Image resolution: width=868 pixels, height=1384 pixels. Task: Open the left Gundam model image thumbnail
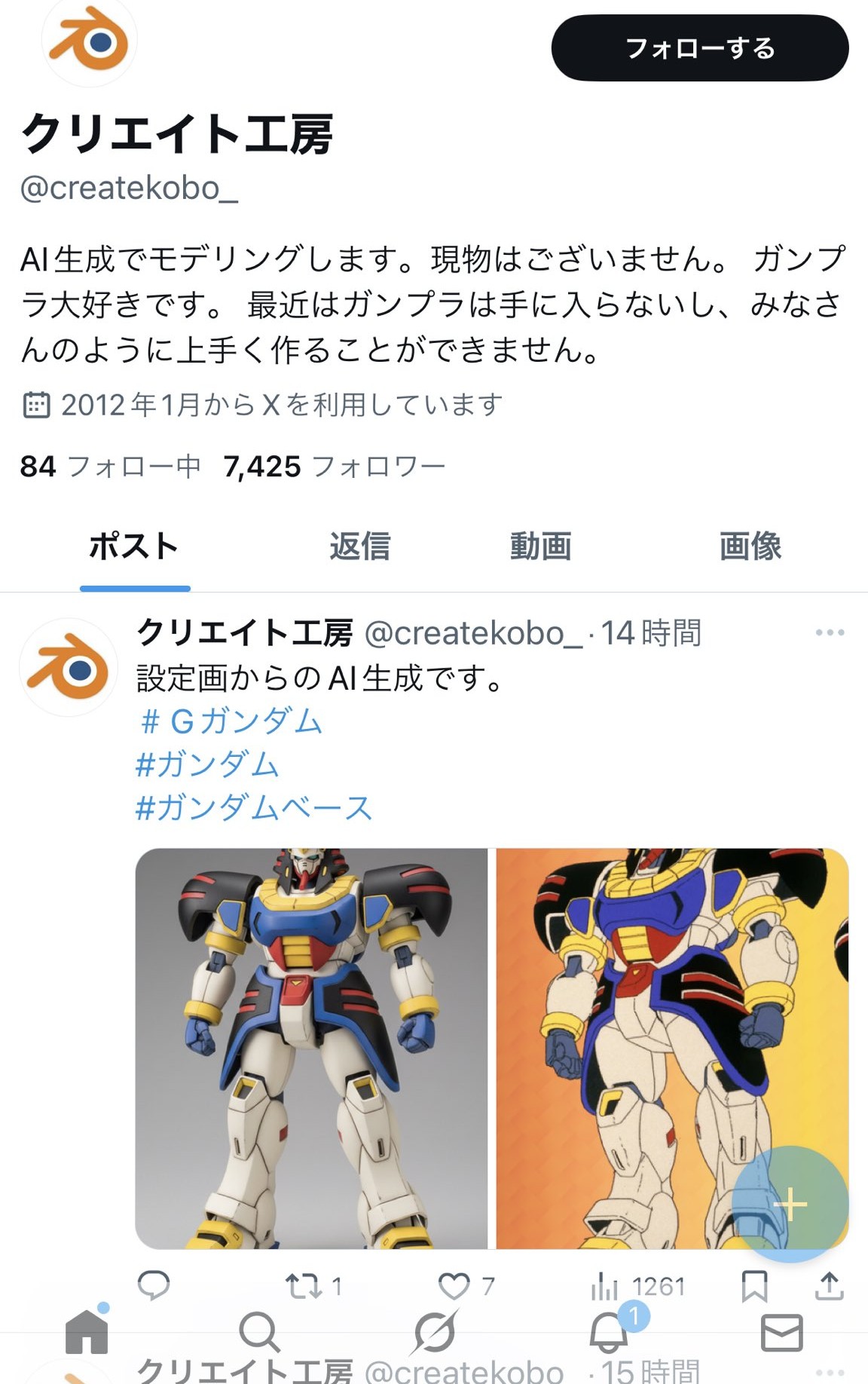pyautogui.click(x=311, y=1049)
